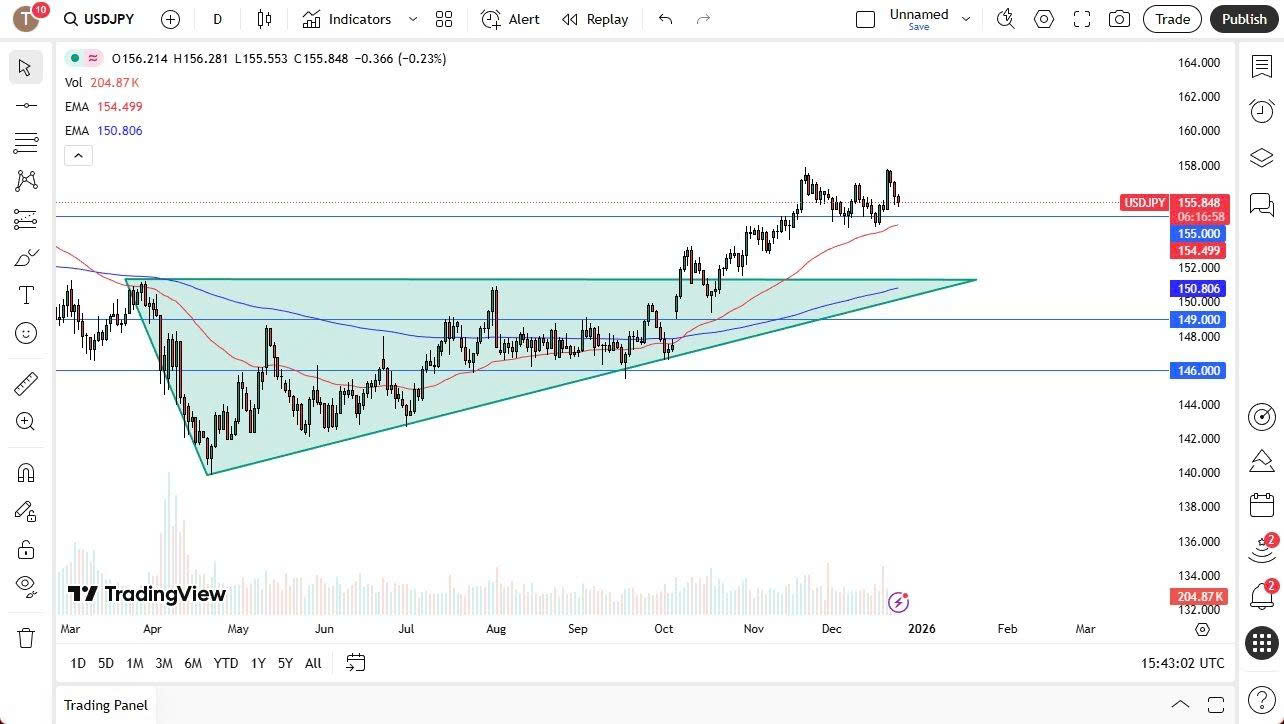Enter fullscreen mode

(x=1082, y=19)
